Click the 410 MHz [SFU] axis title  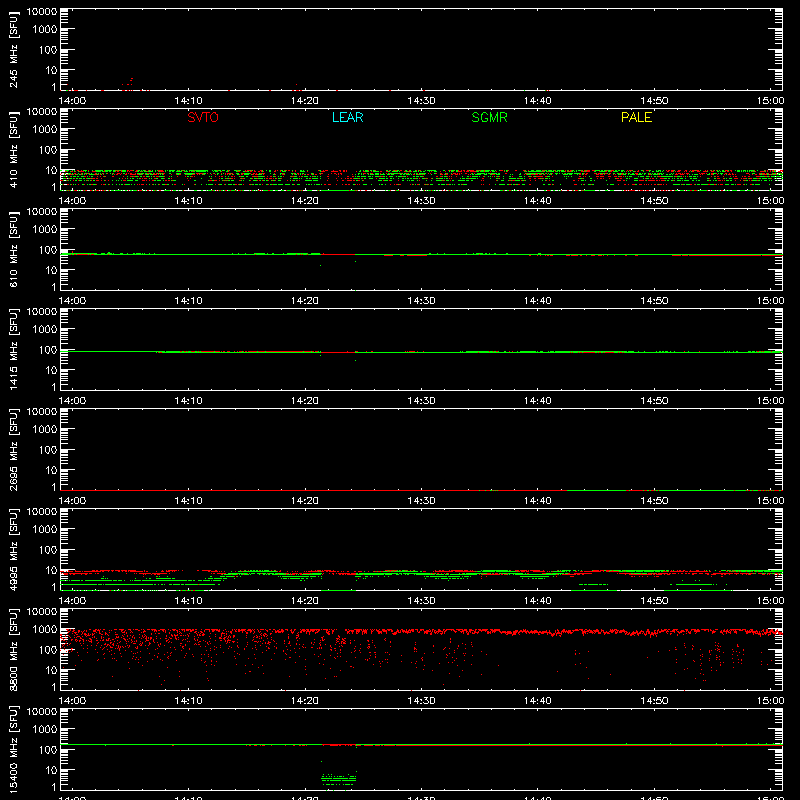coord(13,150)
